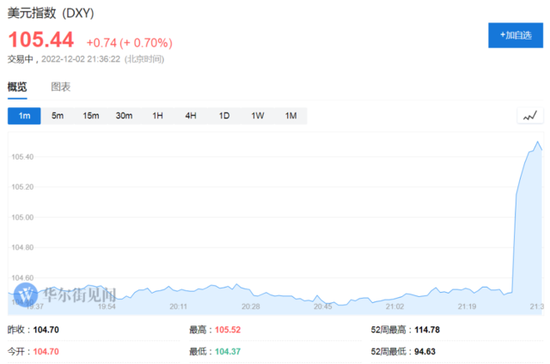Open the 概览 overview tab
This screenshot has height=364, width=550.
point(17,87)
